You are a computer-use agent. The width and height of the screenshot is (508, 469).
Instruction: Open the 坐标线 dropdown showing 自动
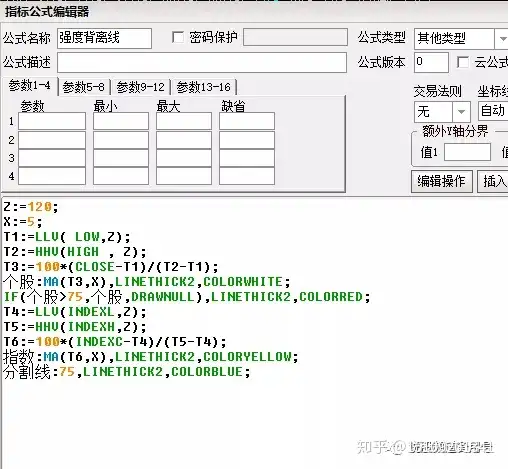[x=493, y=111]
